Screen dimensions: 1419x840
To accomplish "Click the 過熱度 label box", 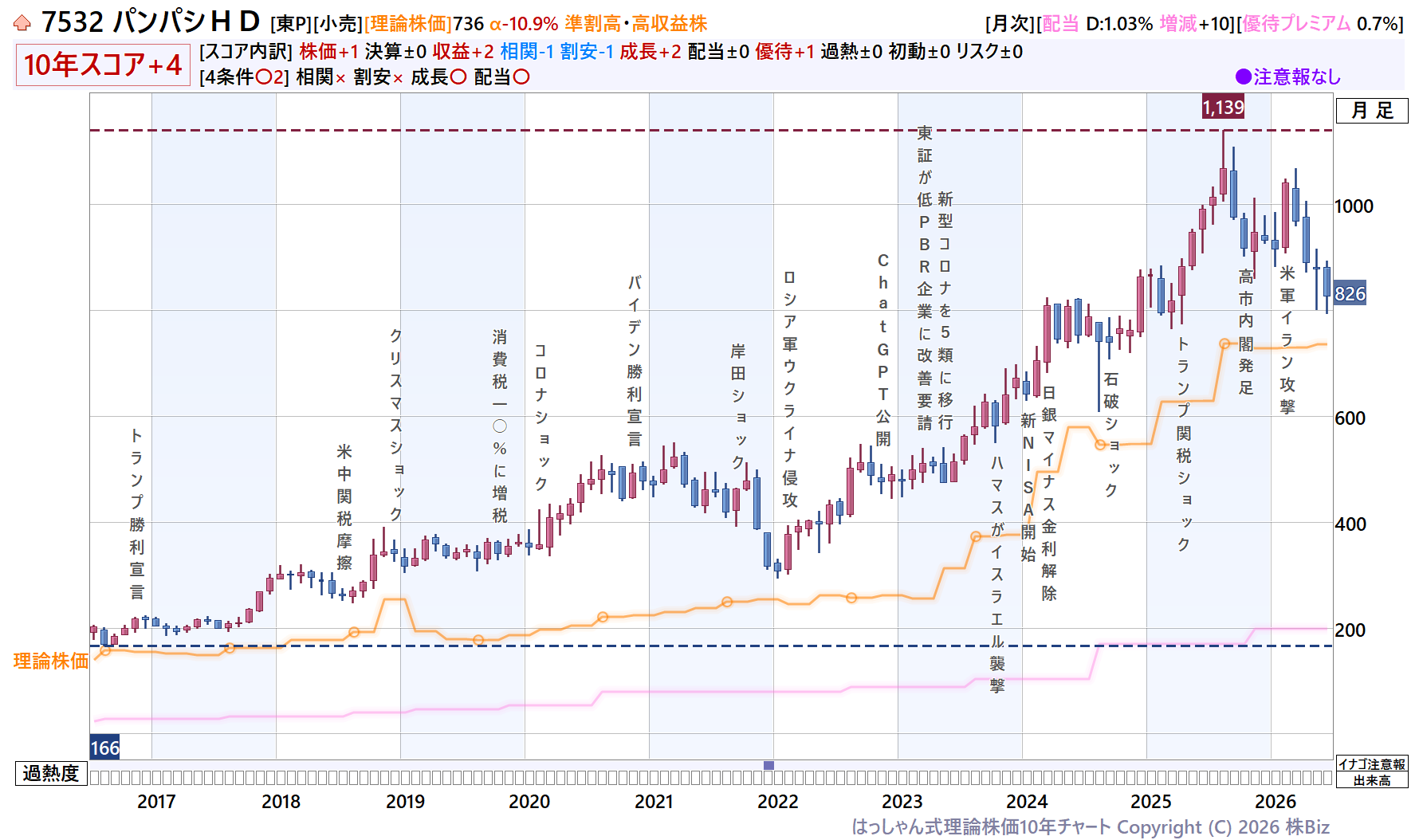I will pyautogui.click(x=51, y=773).
